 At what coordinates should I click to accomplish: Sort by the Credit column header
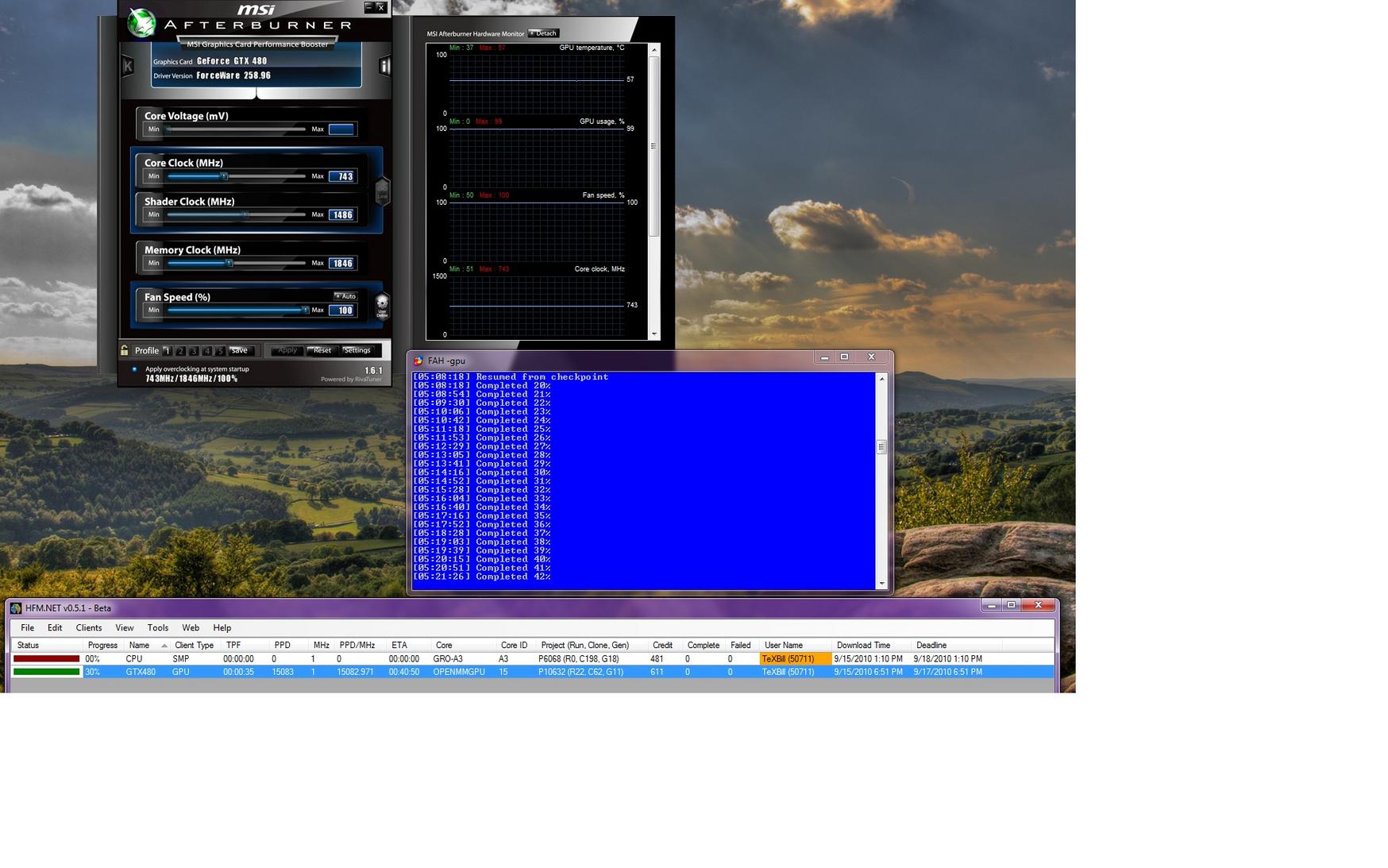(665, 645)
